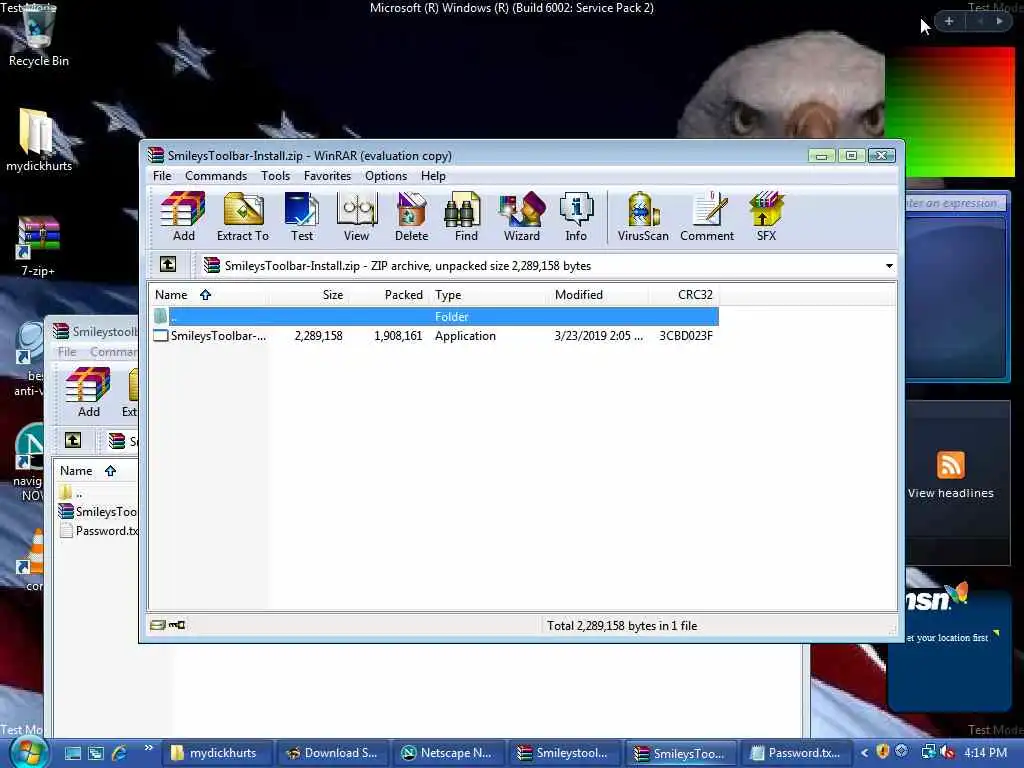
Task: Click Show Desktop quick launch icon
Action: pos(73,753)
